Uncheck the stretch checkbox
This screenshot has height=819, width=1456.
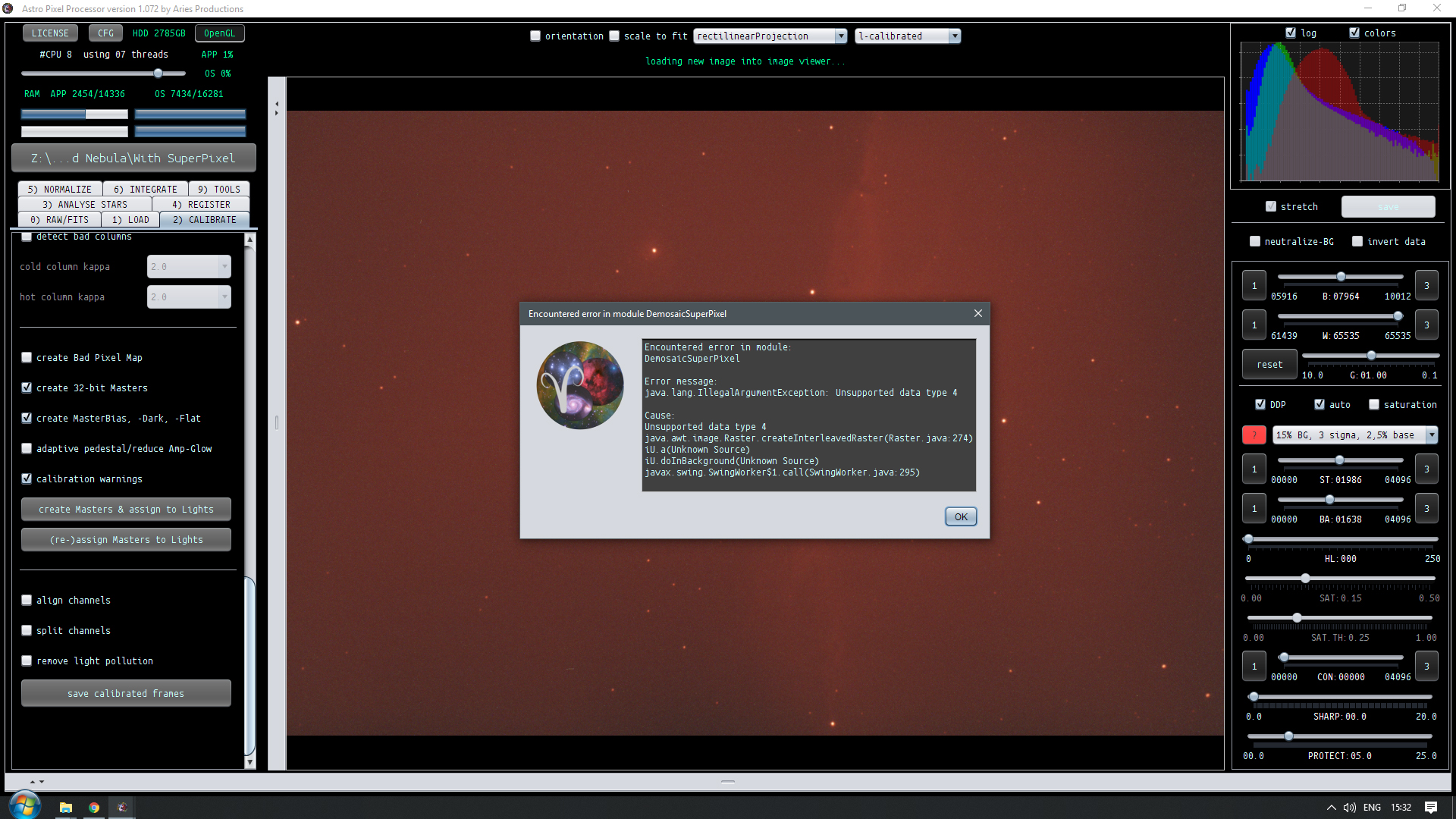1271,206
